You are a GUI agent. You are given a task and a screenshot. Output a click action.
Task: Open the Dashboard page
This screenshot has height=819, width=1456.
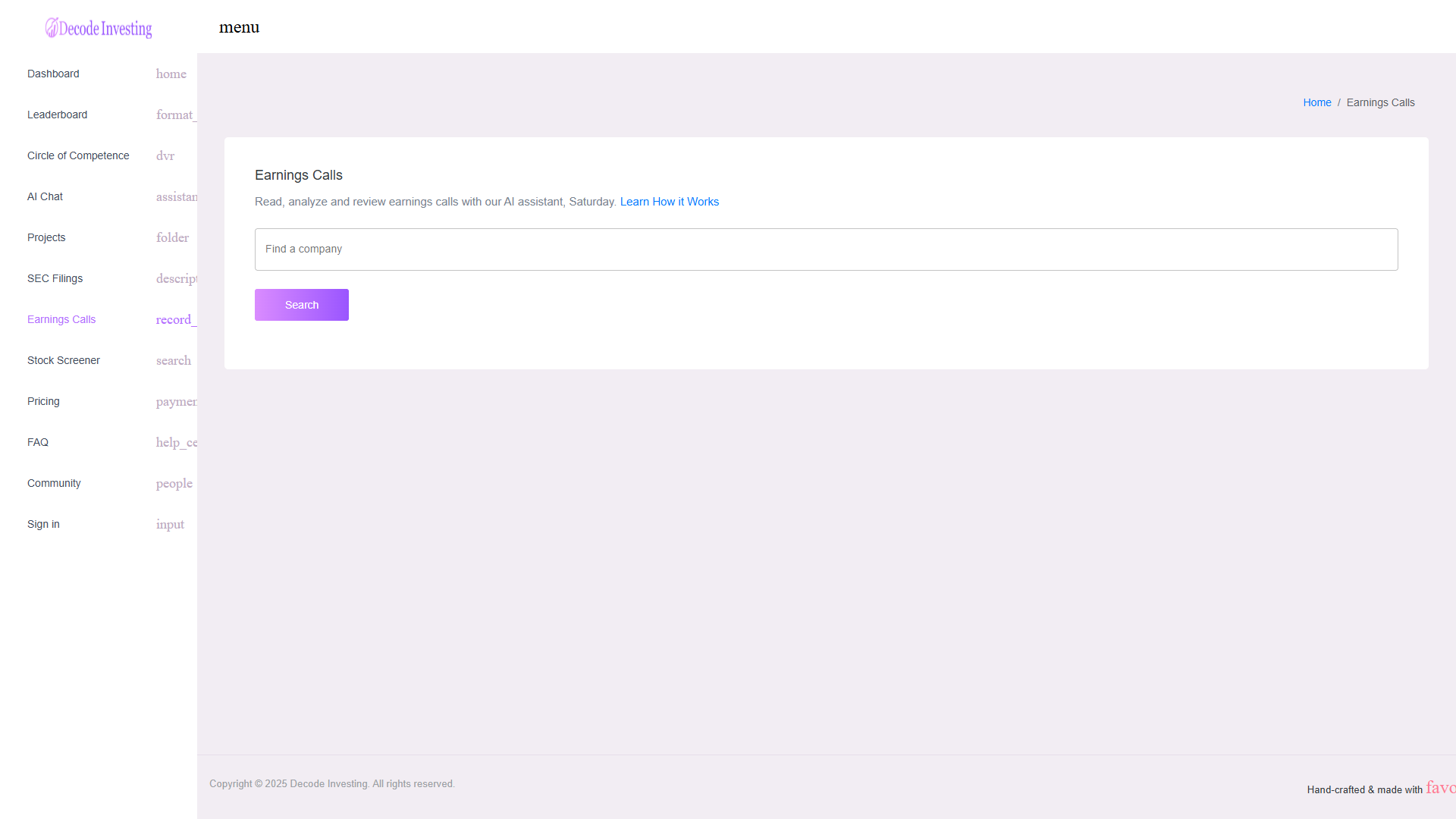point(53,74)
